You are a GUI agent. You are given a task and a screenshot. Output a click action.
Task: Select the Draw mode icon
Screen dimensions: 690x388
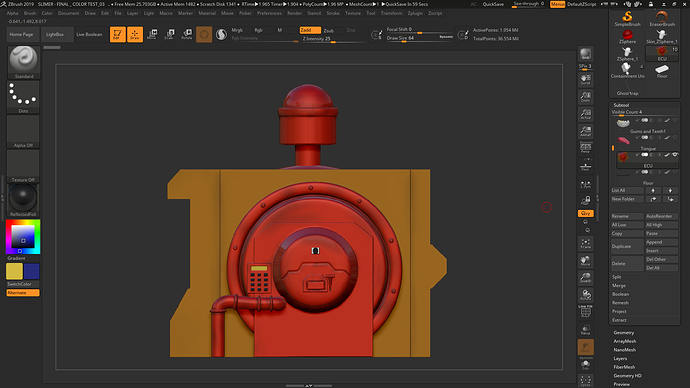click(135, 34)
